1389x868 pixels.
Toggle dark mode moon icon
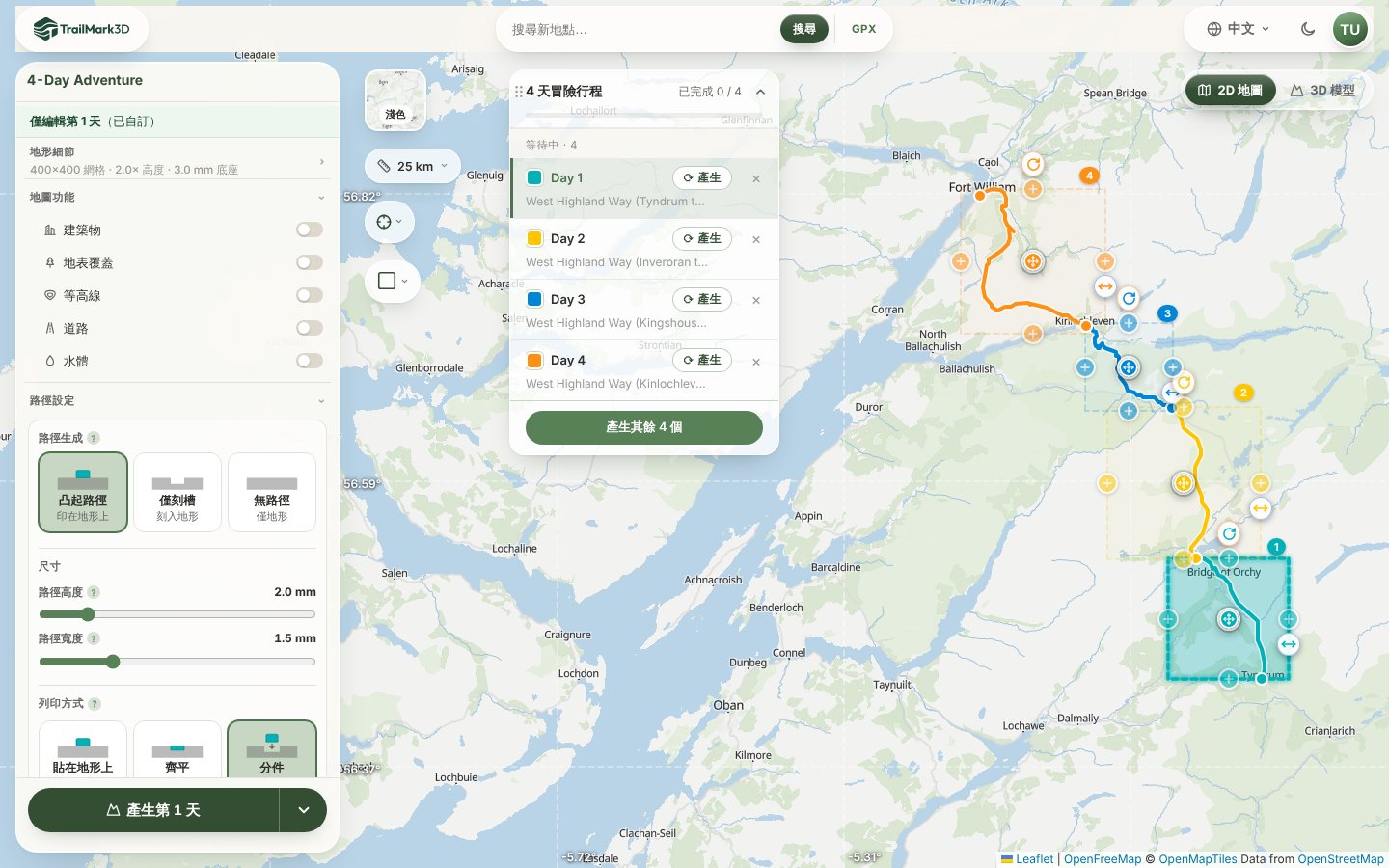pyautogui.click(x=1308, y=29)
